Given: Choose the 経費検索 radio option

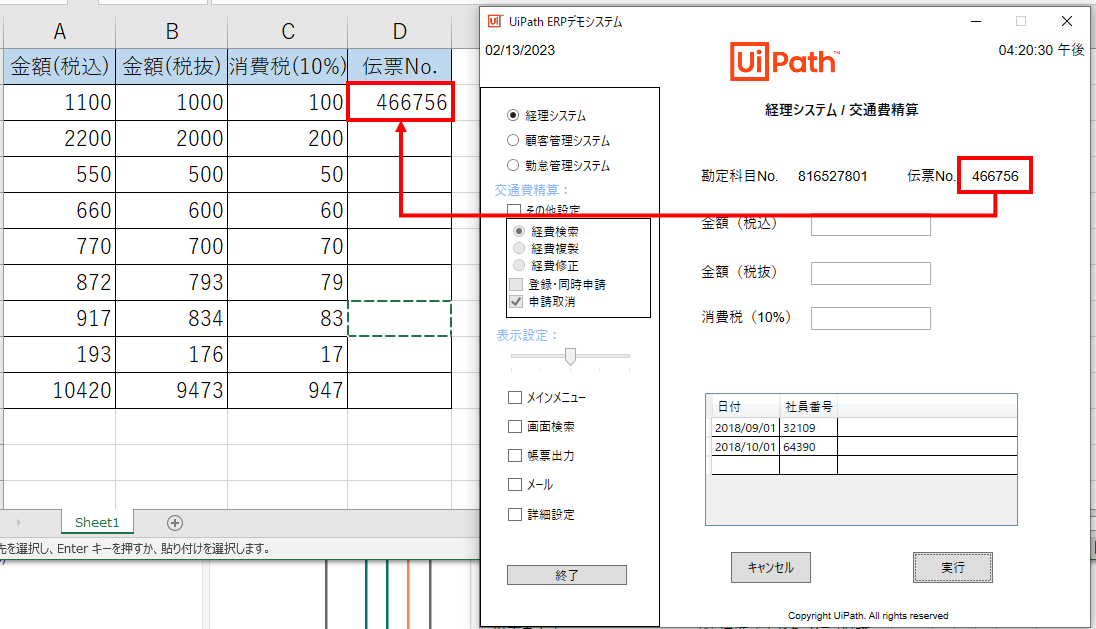Looking at the screenshot, I should pos(519,231).
